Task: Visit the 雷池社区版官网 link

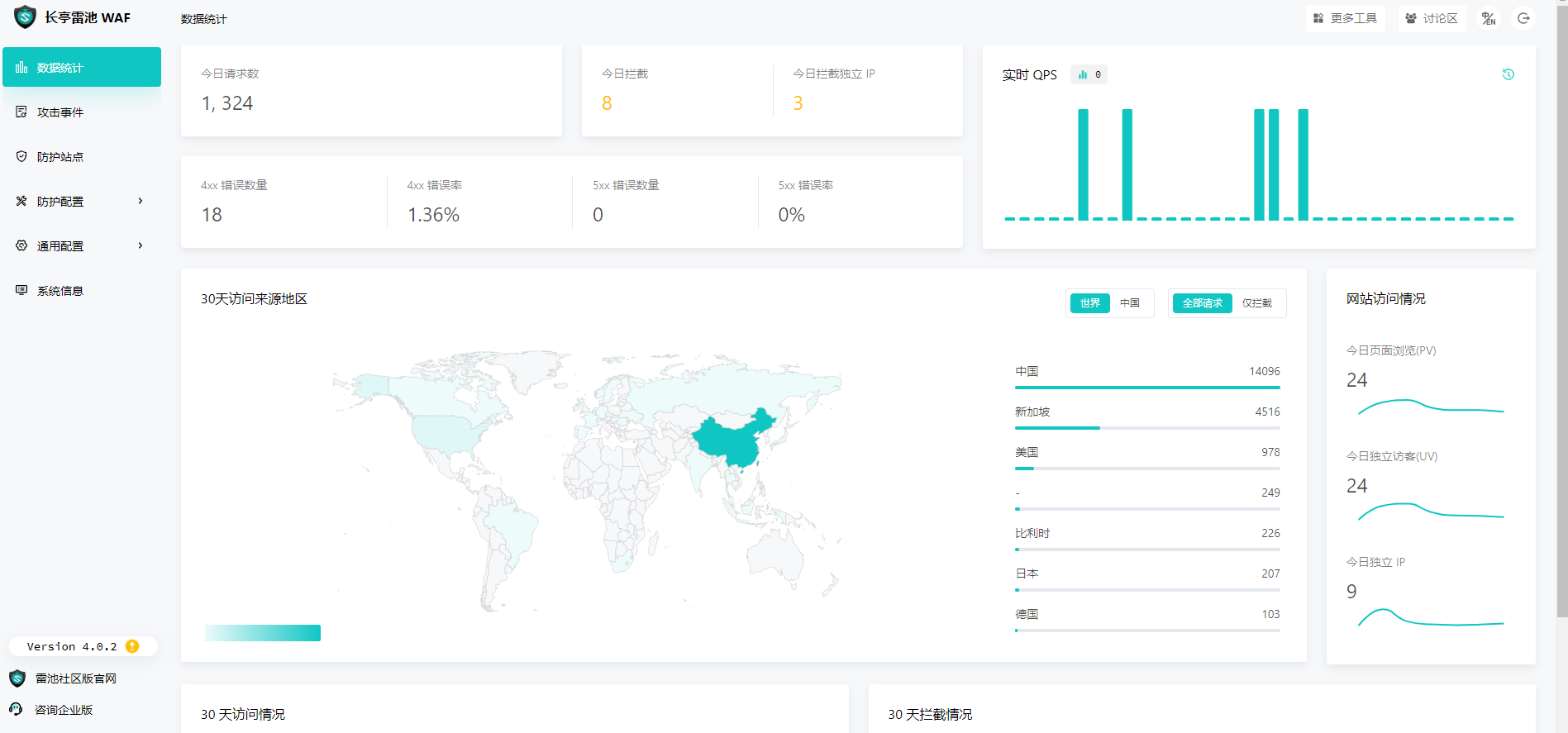Action: [x=74, y=678]
